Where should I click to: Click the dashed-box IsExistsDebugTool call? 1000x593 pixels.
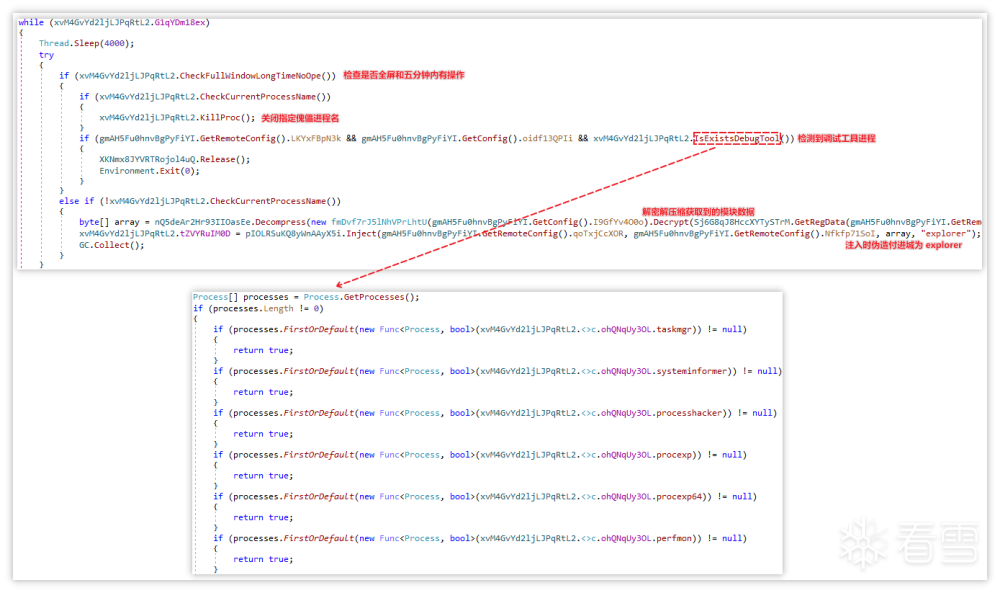click(737, 138)
